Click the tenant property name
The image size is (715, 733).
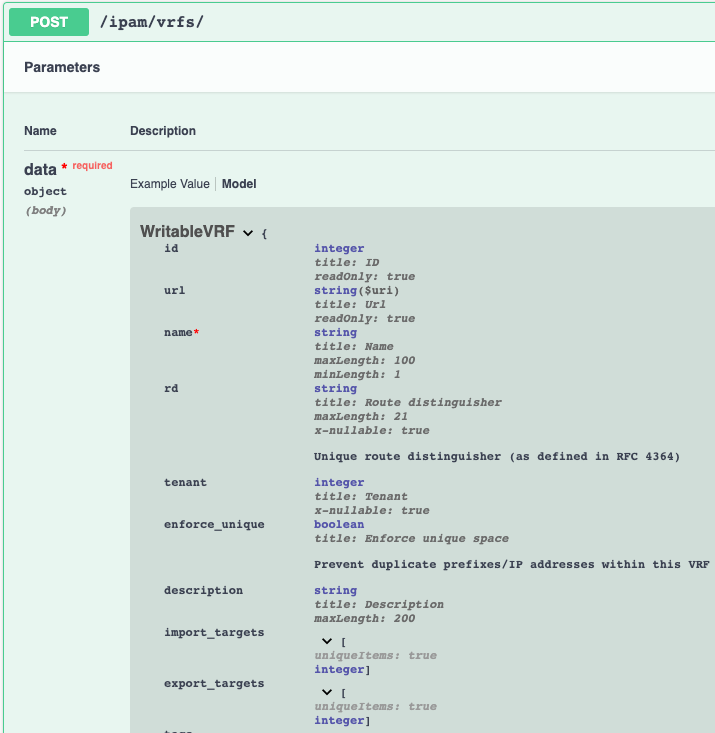pyautogui.click(x=185, y=482)
